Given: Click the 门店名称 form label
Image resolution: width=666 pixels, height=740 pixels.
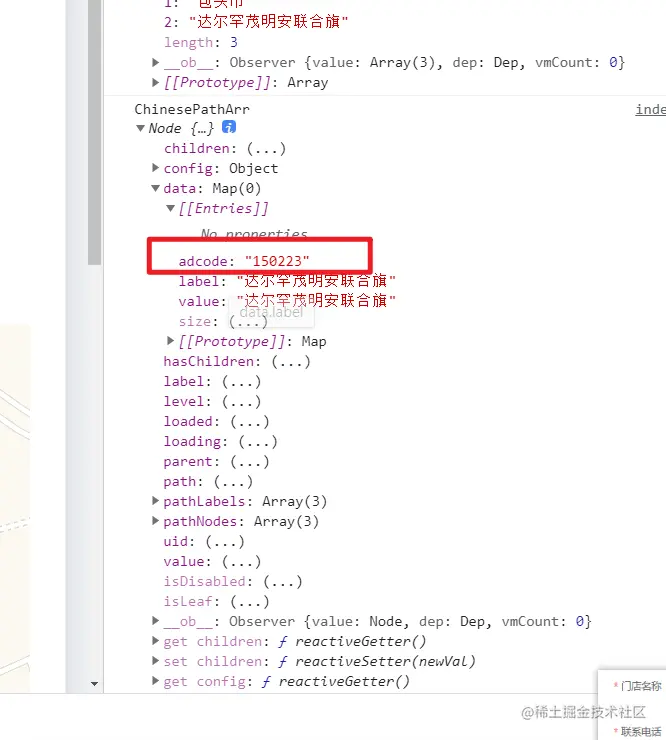Looking at the screenshot, I should point(641,686).
